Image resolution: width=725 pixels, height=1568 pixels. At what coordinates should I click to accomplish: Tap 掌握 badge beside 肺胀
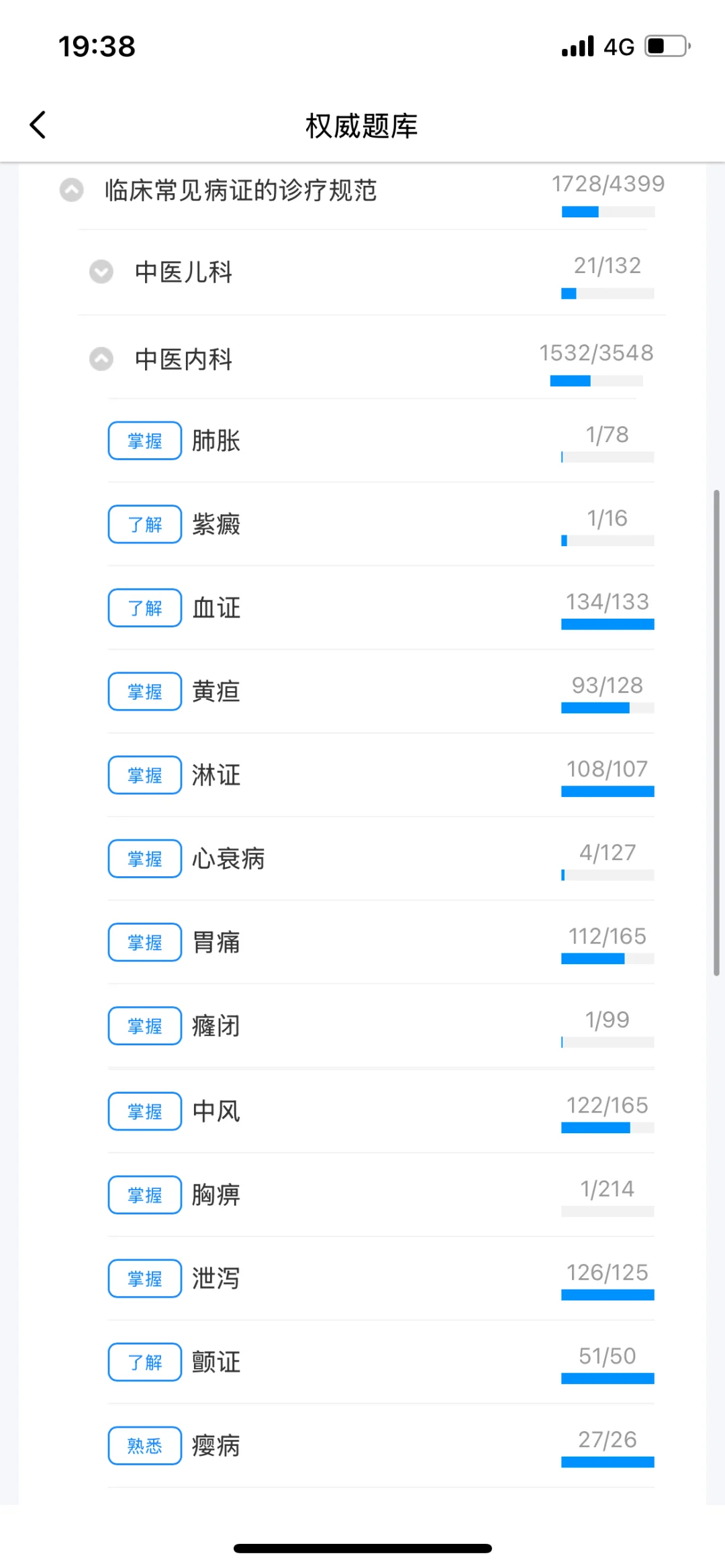[x=145, y=441]
